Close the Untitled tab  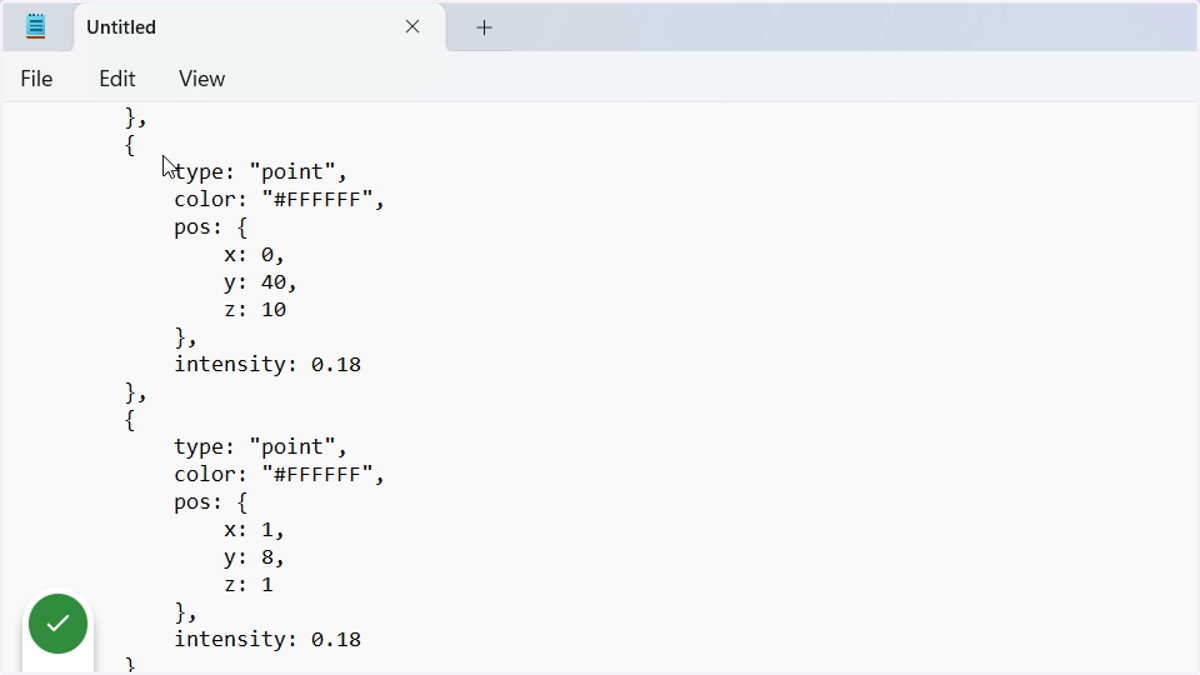pyautogui.click(x=412, y=27)
